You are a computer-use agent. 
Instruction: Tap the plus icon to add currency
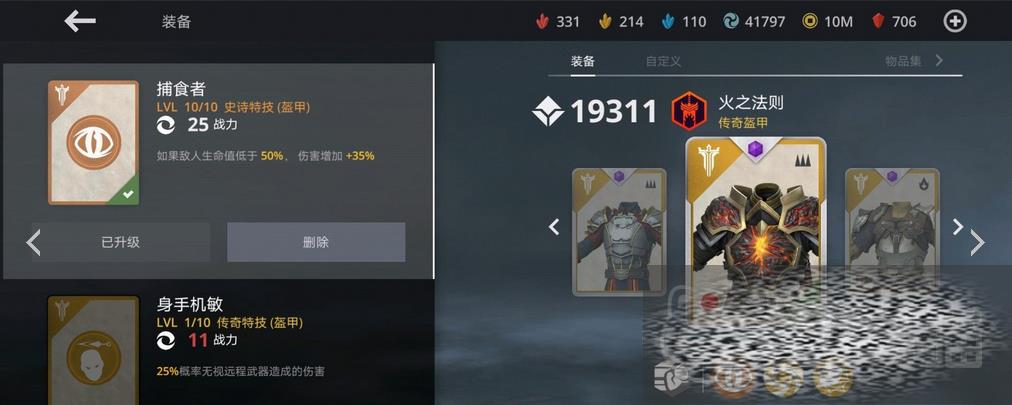(955, 21)
